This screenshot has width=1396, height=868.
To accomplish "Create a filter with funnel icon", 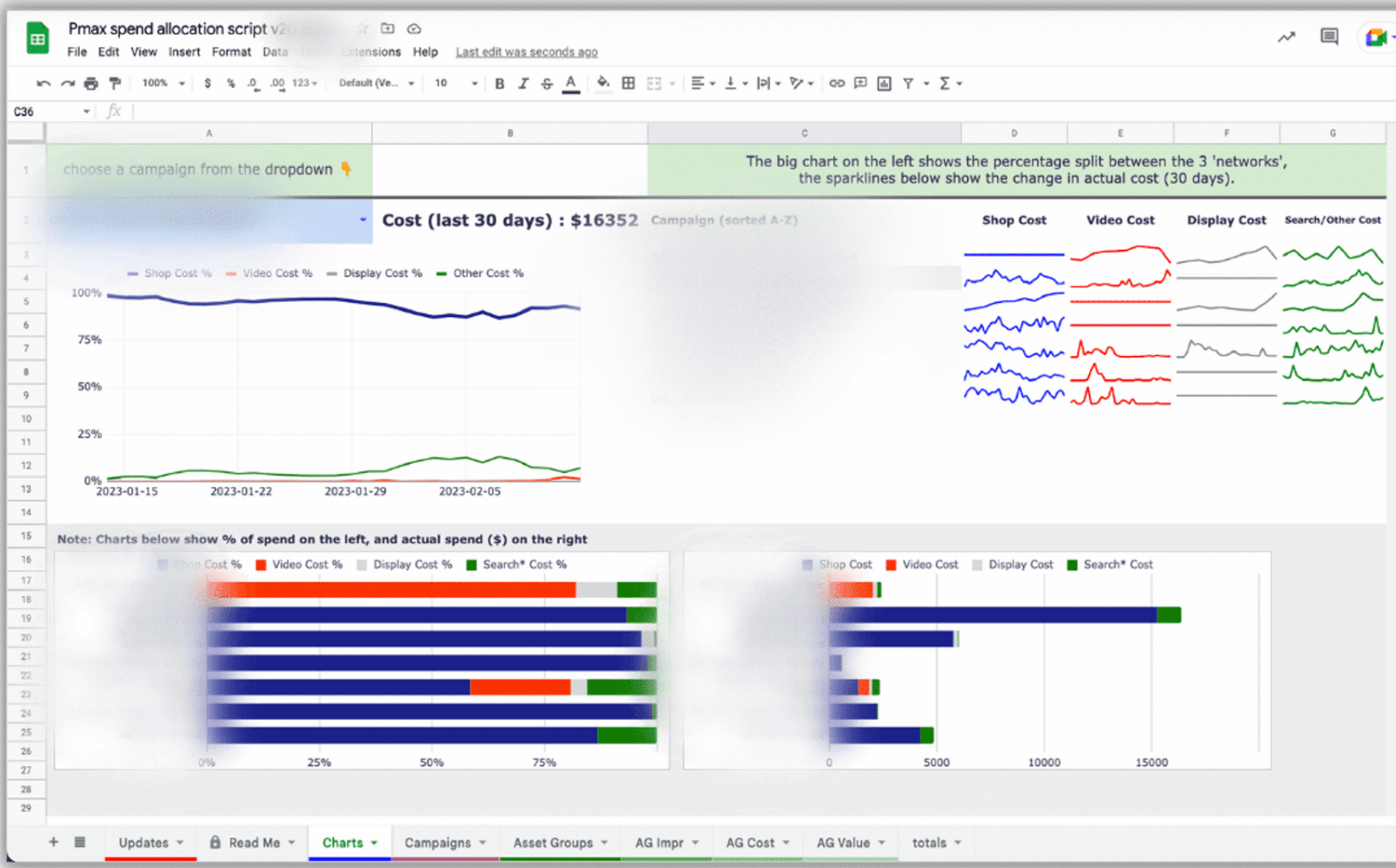I will 908,83.
